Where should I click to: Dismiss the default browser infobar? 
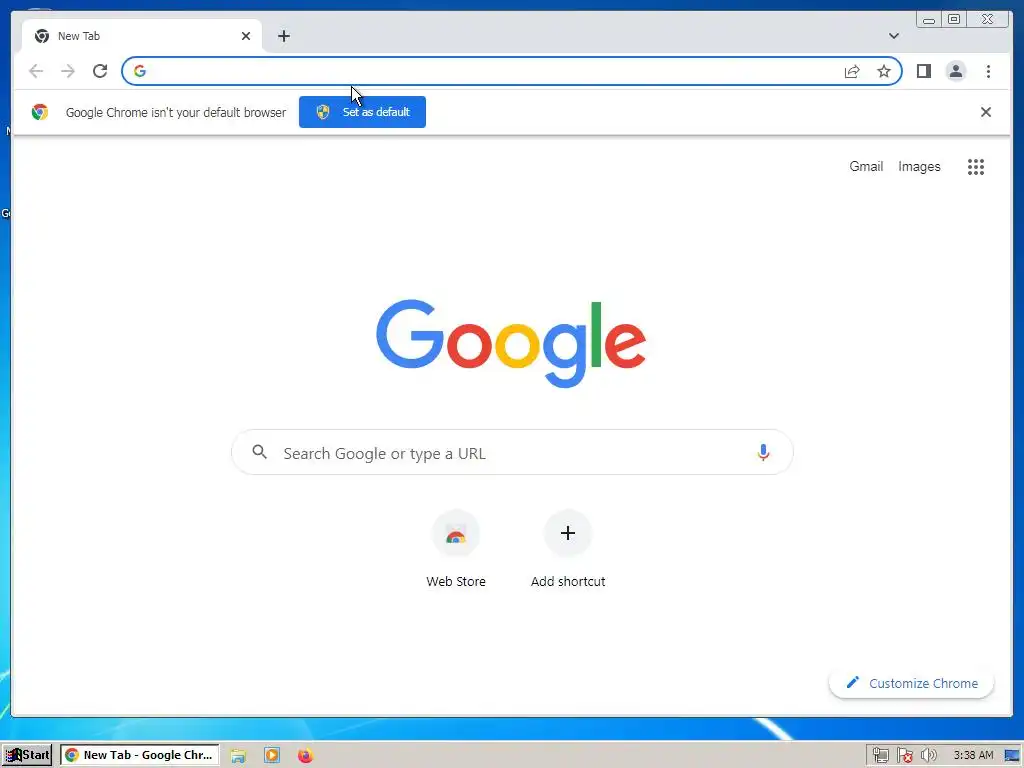pos(985,112)
